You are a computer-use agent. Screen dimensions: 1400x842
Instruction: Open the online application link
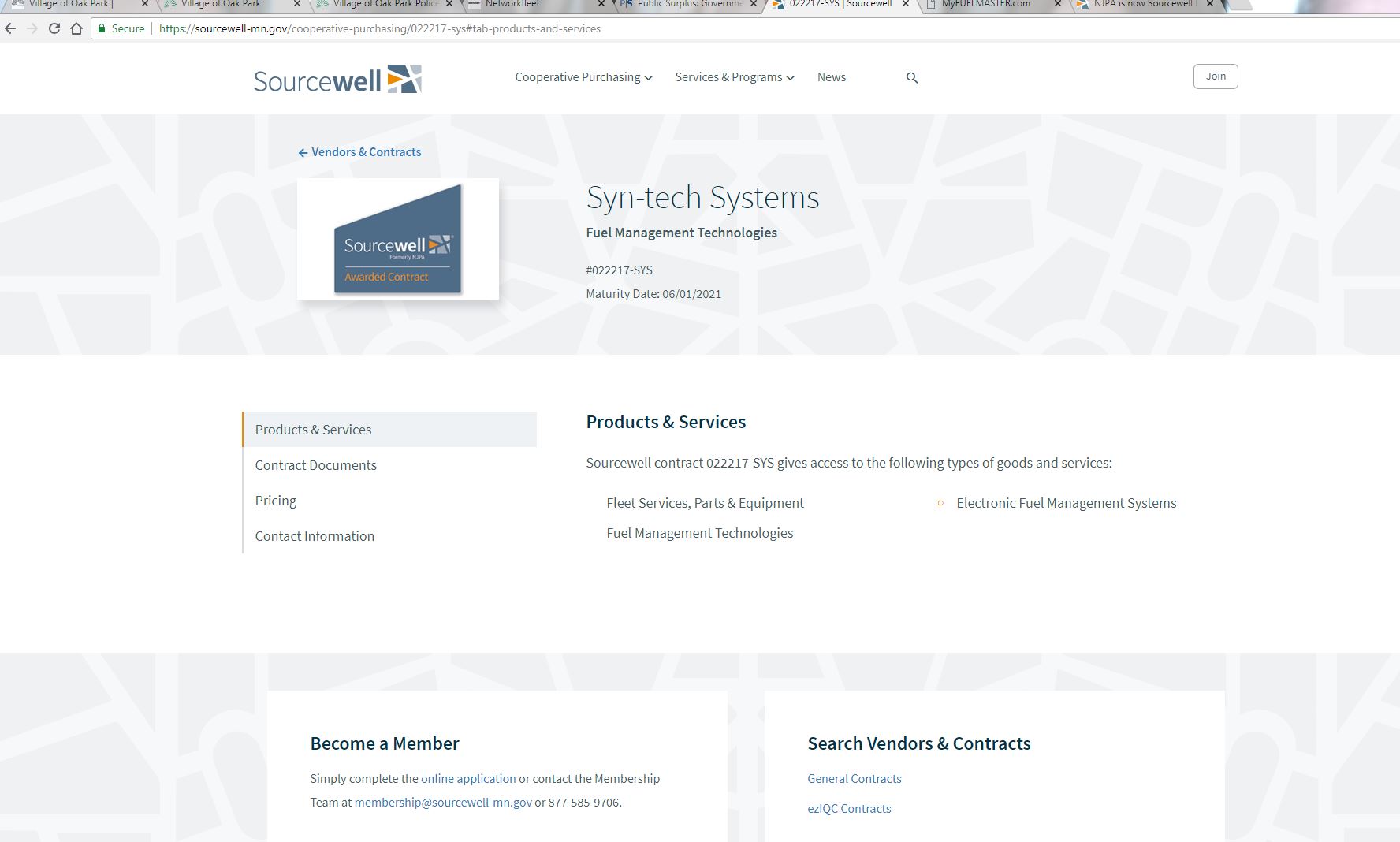click(468, 779)
